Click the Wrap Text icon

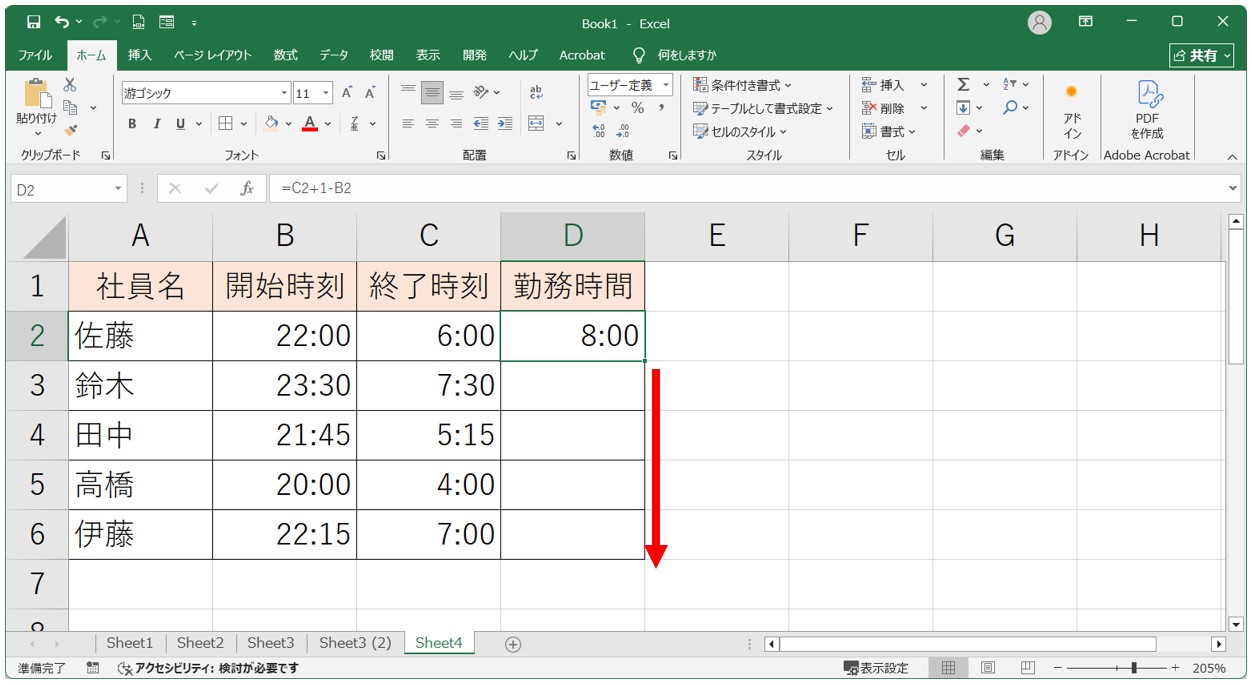pos(536,93)
